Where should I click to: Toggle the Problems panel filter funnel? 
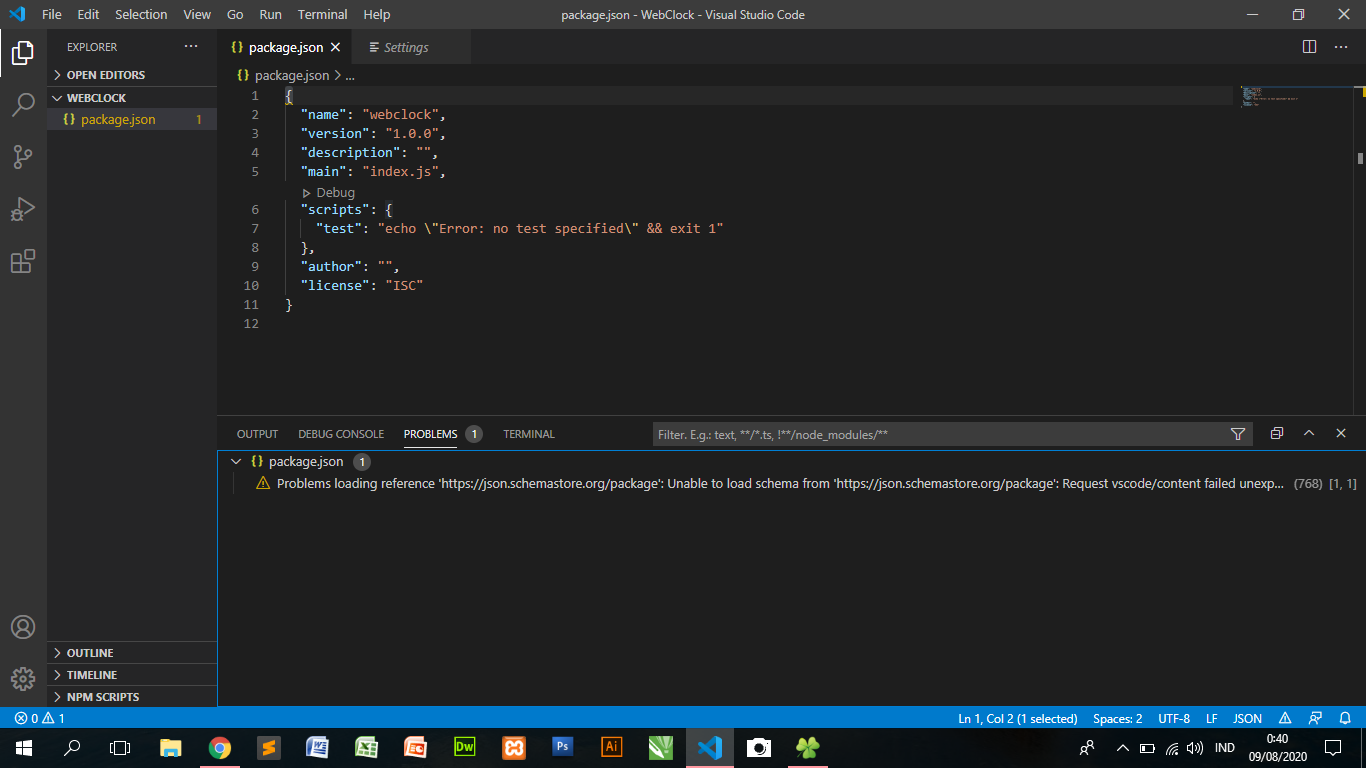coord(1238,433)
